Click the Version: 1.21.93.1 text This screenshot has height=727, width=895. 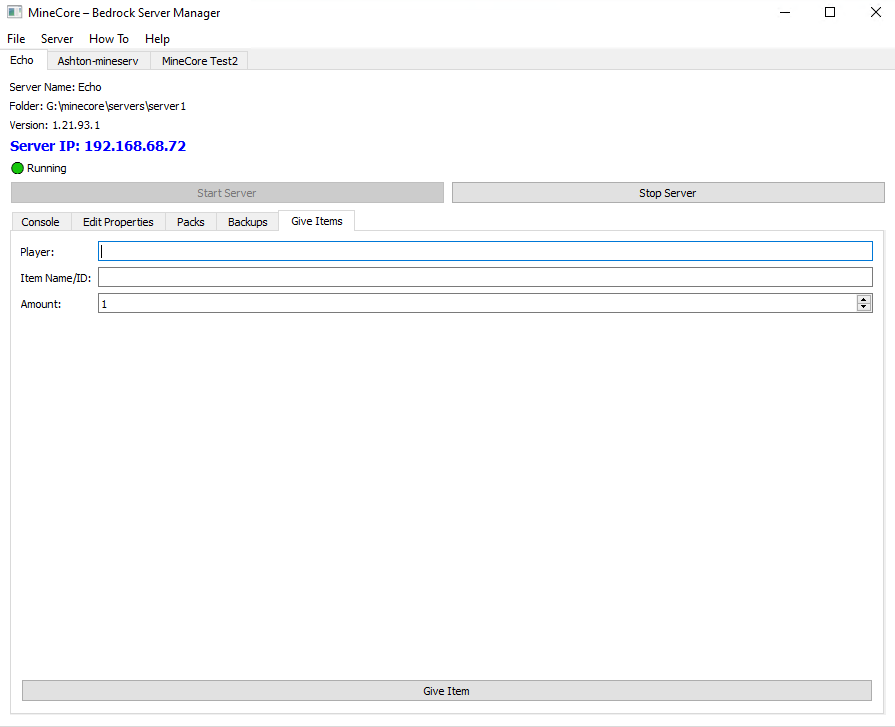55,125
